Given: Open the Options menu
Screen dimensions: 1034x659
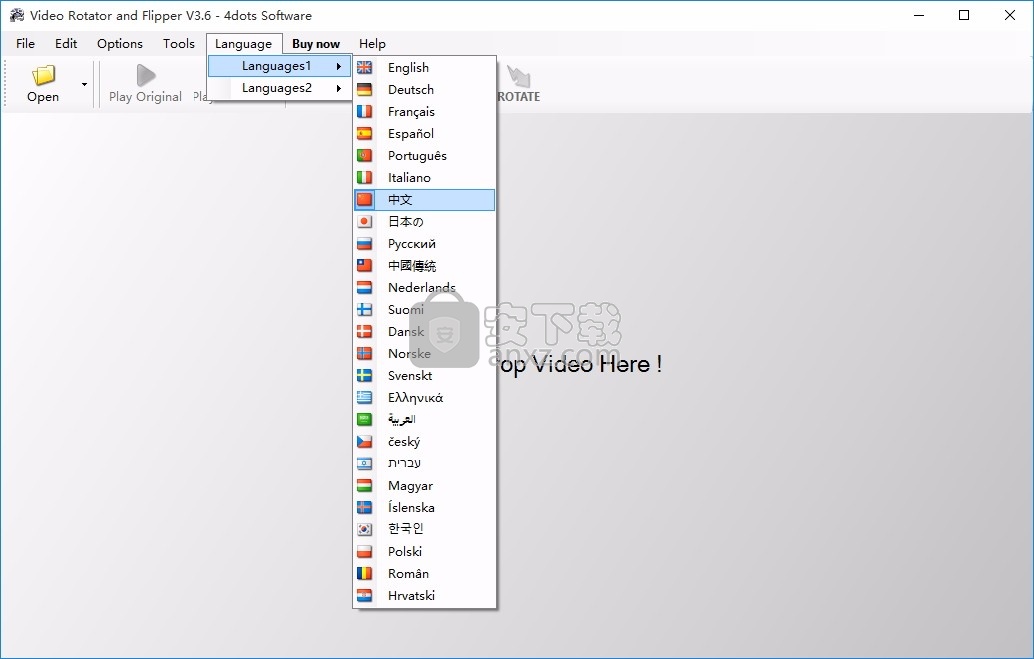Looking at the screenshot, I should coord(120,44).
